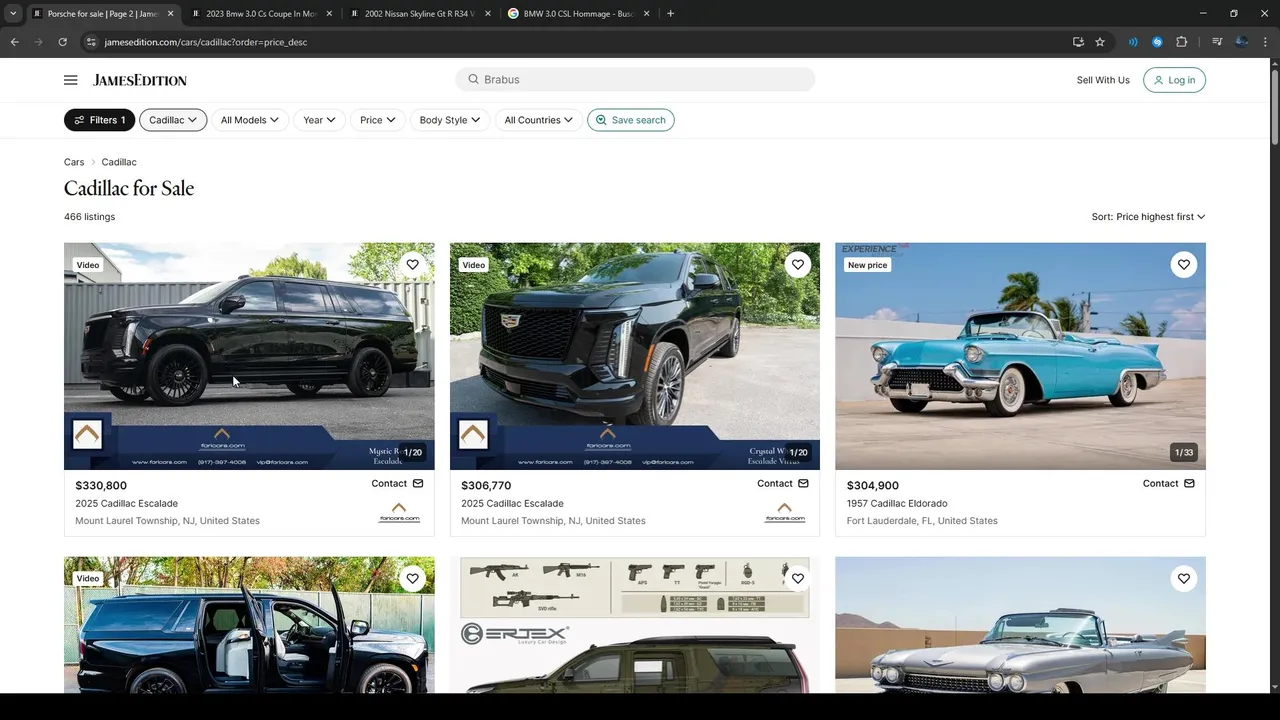This screenshot has height=720, width=1280.
Task: Contact seller of the $330,800 Escalade
Action: pyautogui.click(x=397, y=483)
